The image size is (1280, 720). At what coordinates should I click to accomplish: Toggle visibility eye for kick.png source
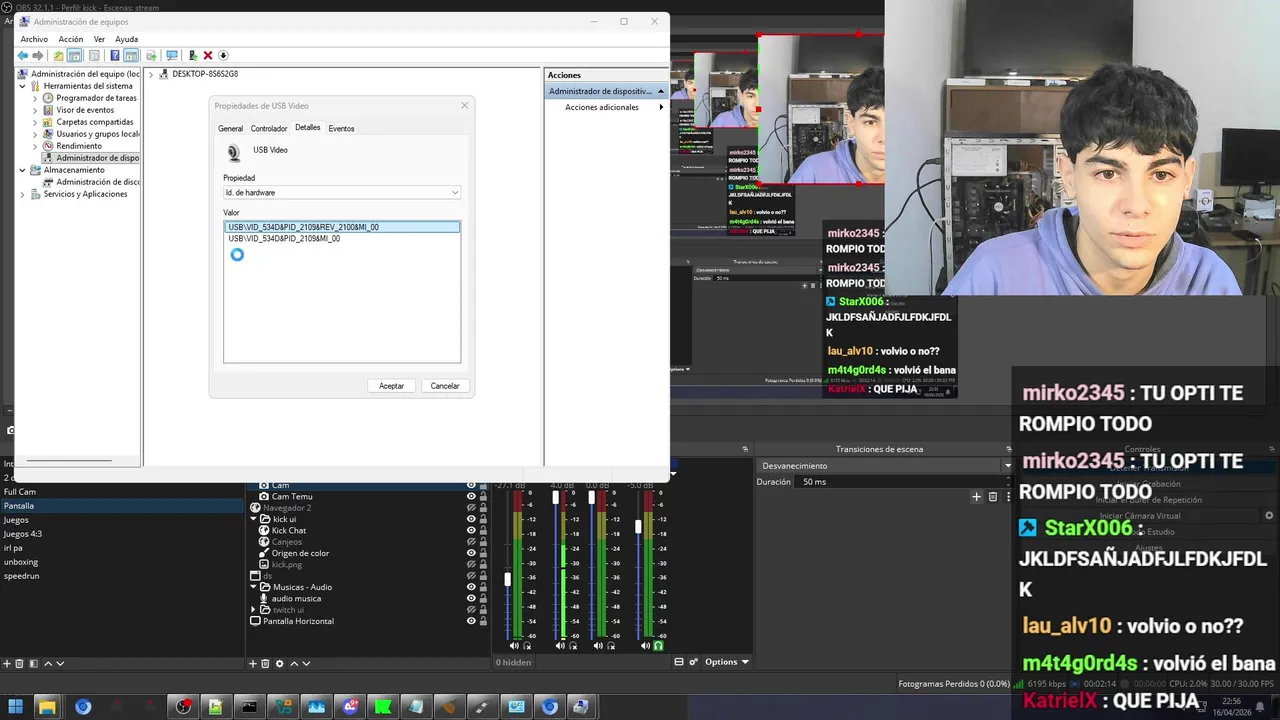[471, 564]
